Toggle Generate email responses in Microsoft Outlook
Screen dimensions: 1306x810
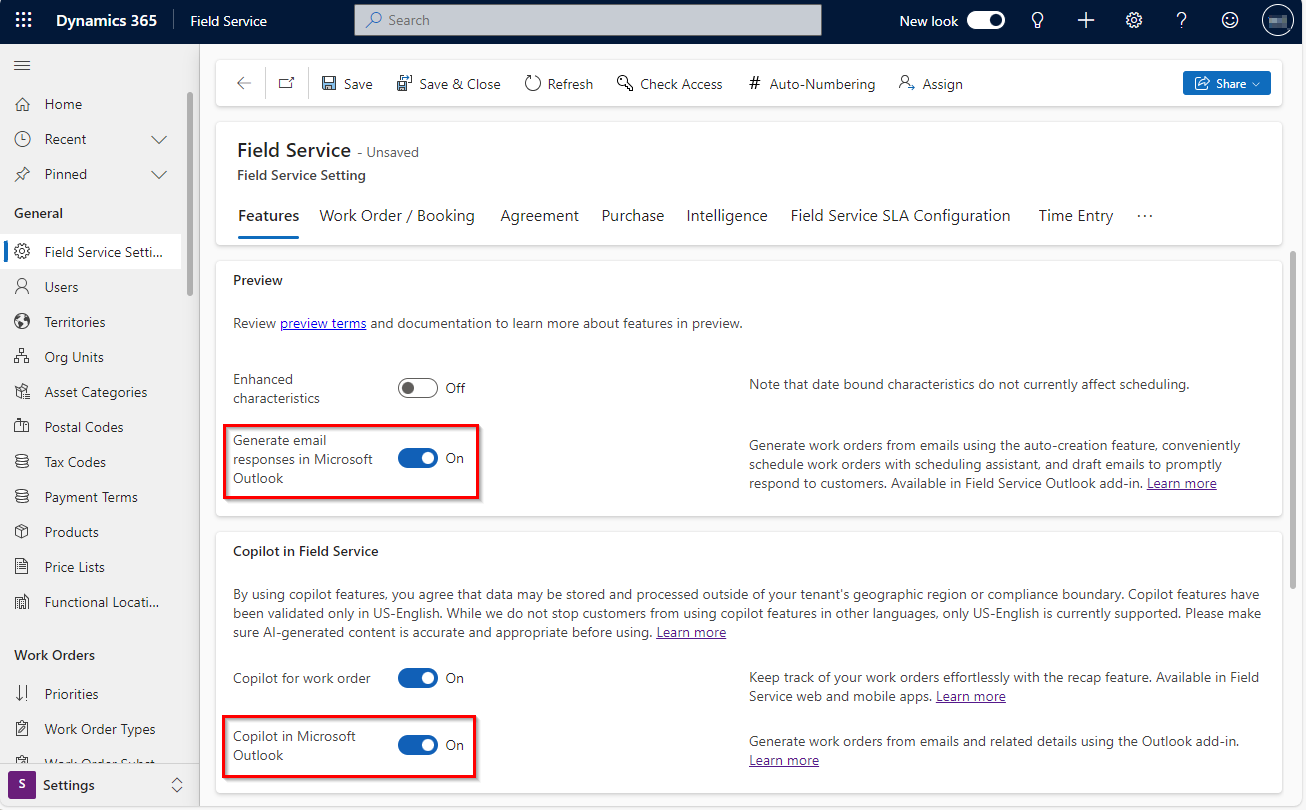pos(418,458)
